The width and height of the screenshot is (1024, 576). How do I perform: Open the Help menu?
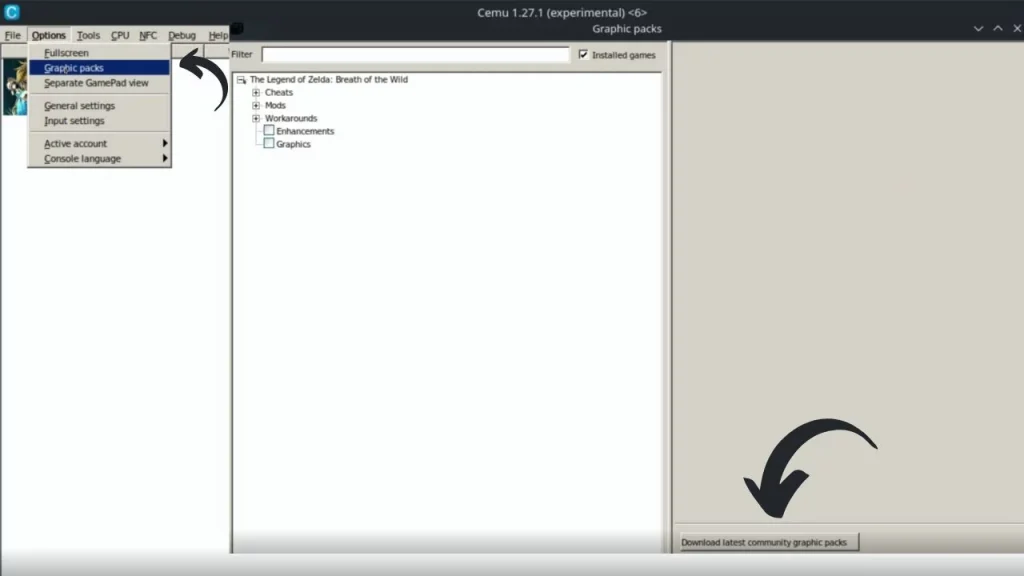coord(218,35)
